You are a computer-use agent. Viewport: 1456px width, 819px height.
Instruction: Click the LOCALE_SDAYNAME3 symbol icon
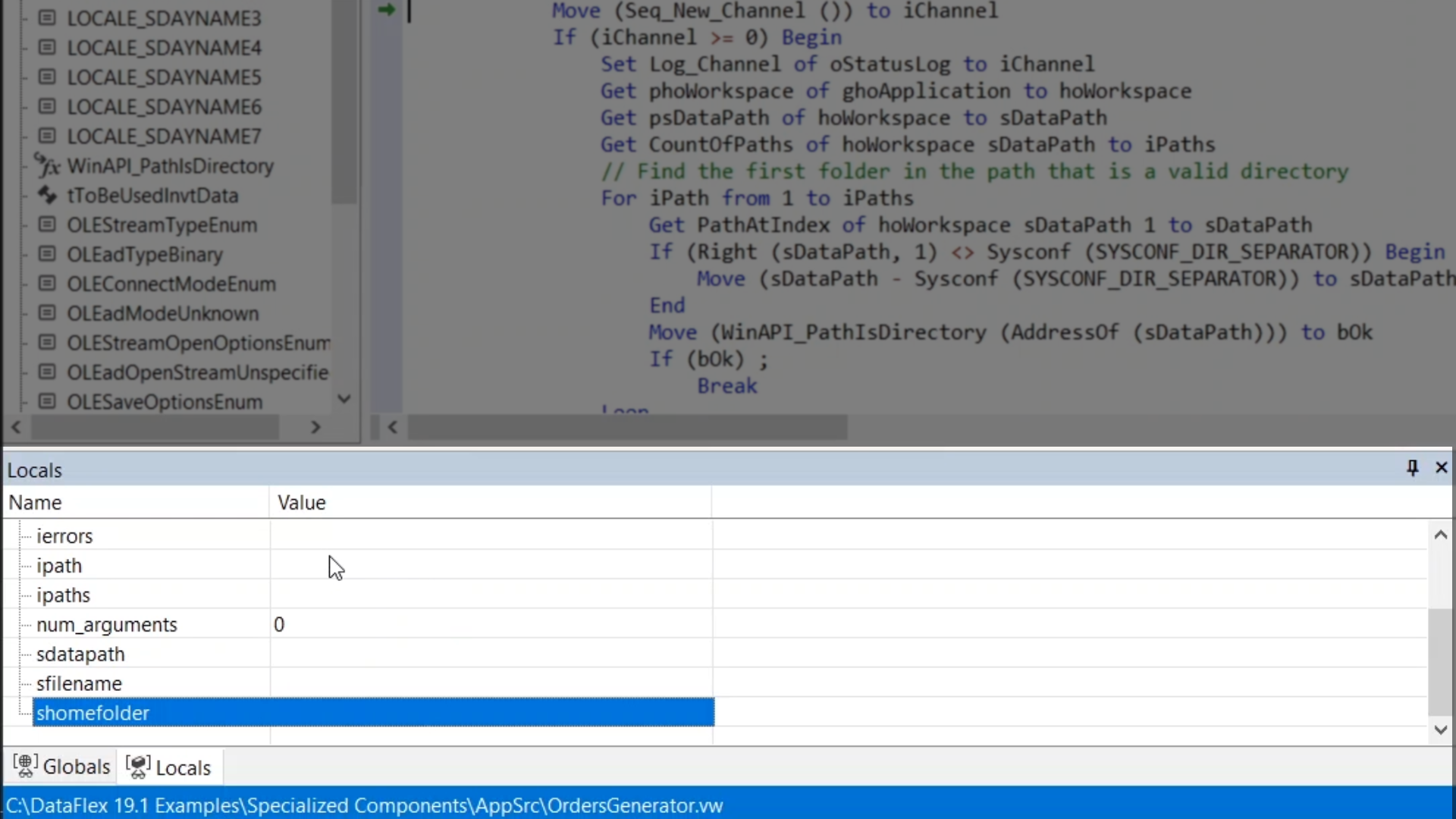(x=47, y=17)
